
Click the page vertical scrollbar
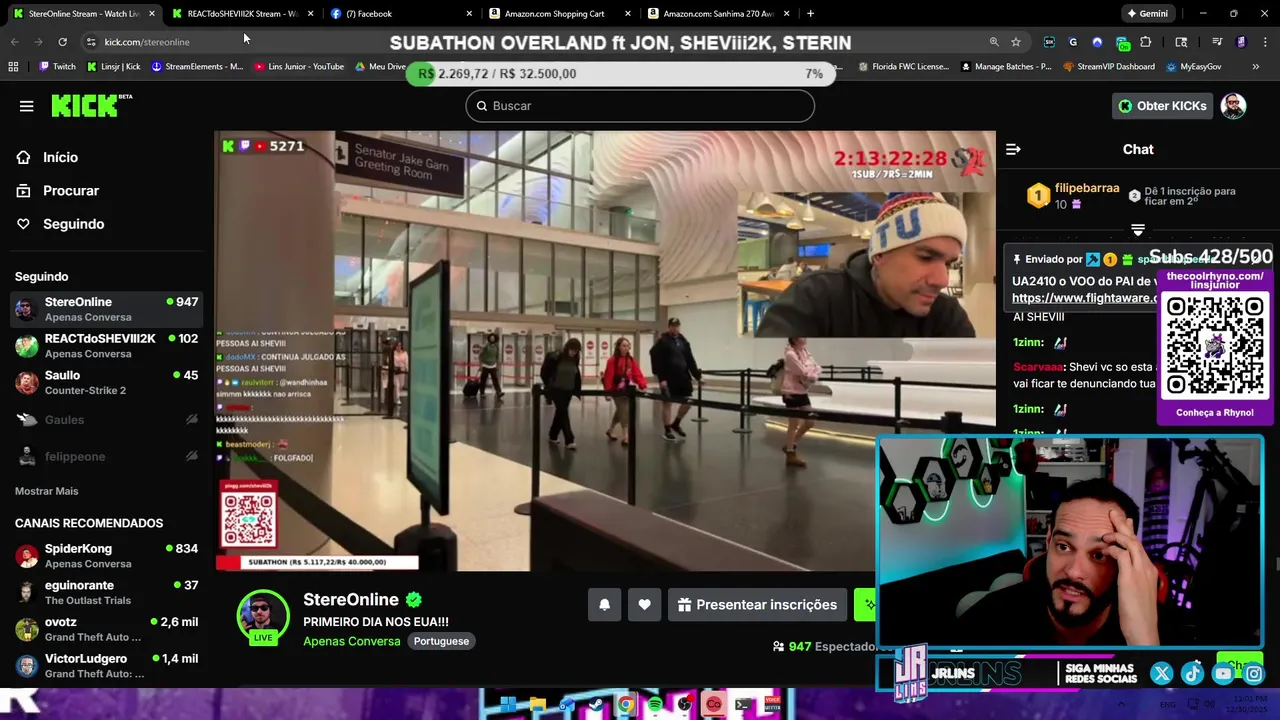[1276, 564]
